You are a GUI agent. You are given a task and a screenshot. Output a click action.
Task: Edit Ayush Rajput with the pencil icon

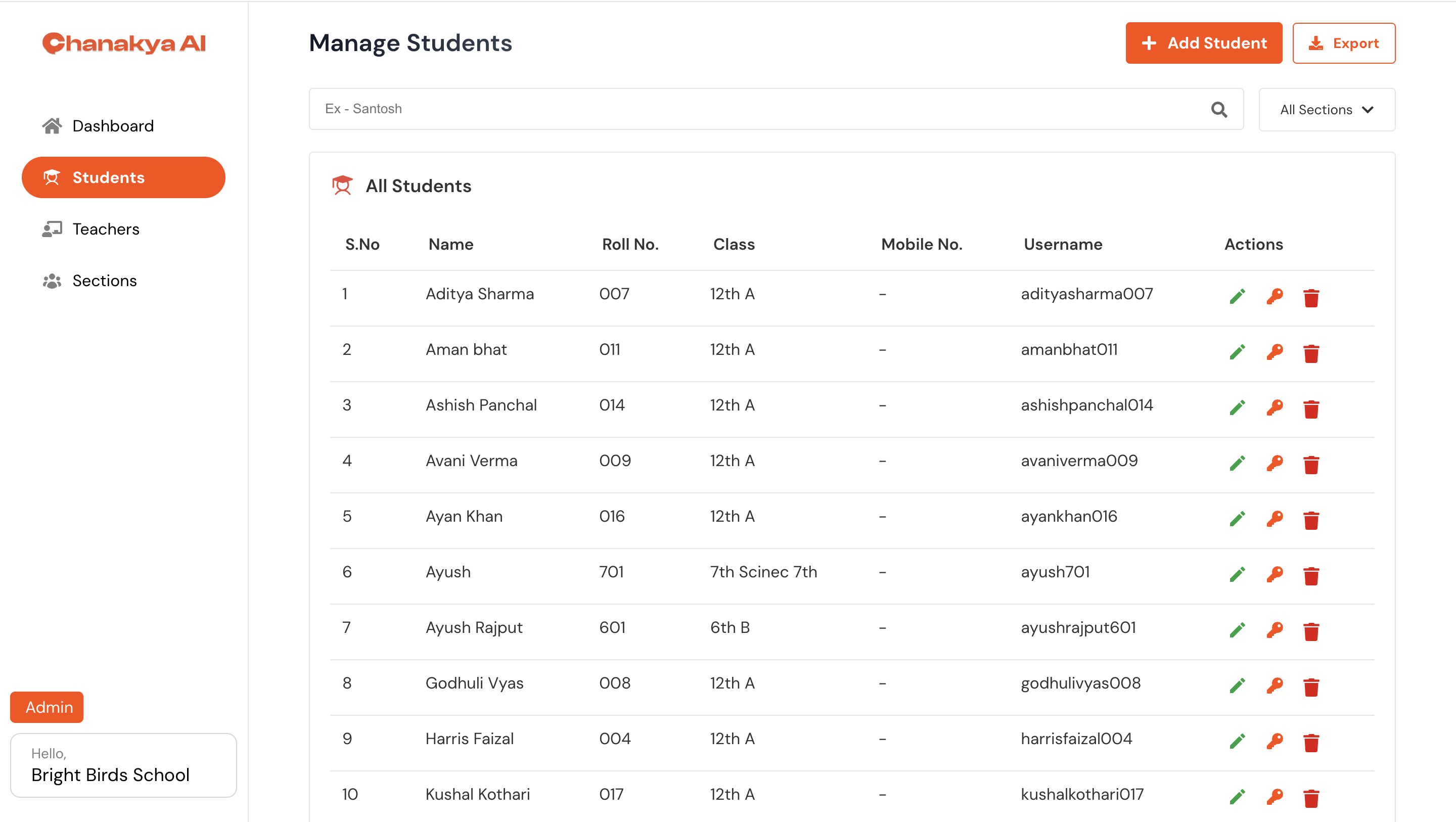(x=1237, y=630)
